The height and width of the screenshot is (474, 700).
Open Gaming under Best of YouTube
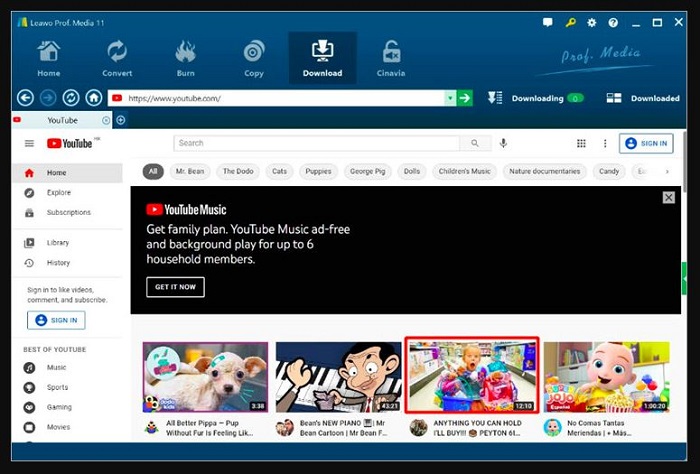(x=67, y=407)
